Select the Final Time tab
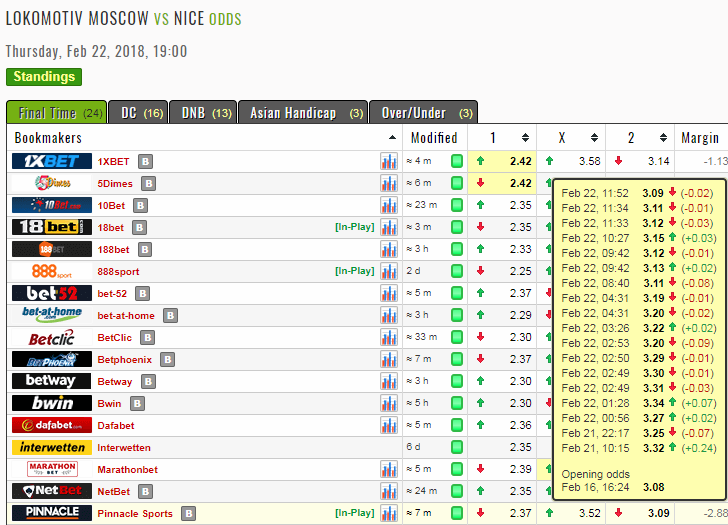The image size is (728, 525). tap(57, 112)
